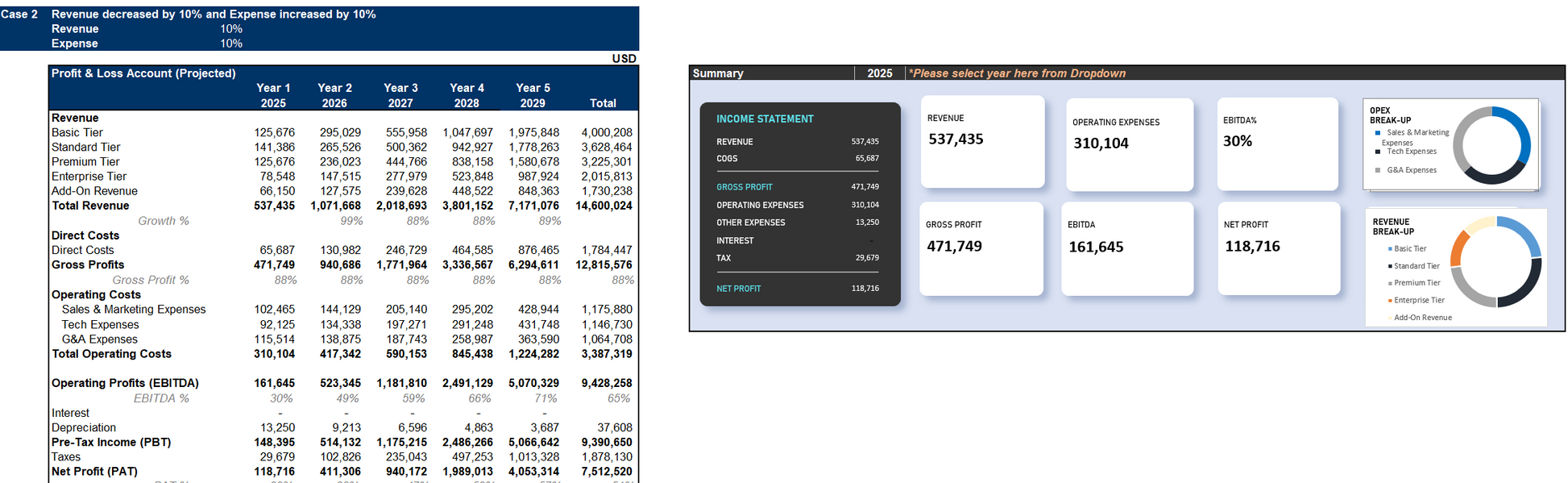The image size is (1568, 483).
Task: Click the Net Profit card showing 118,716
Action: click(x=1279, y=248)
